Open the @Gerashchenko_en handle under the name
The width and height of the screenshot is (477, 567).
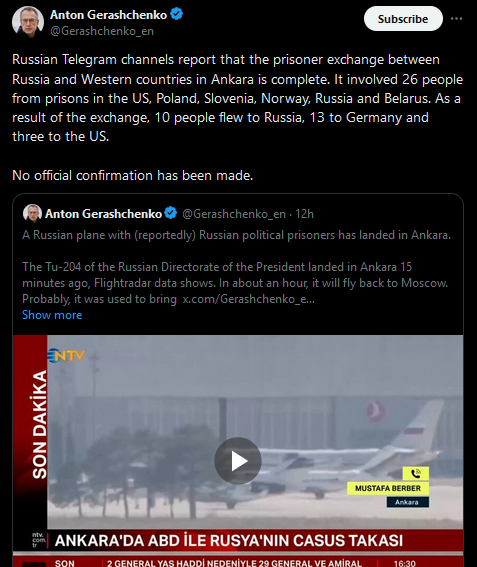point(102,31)
